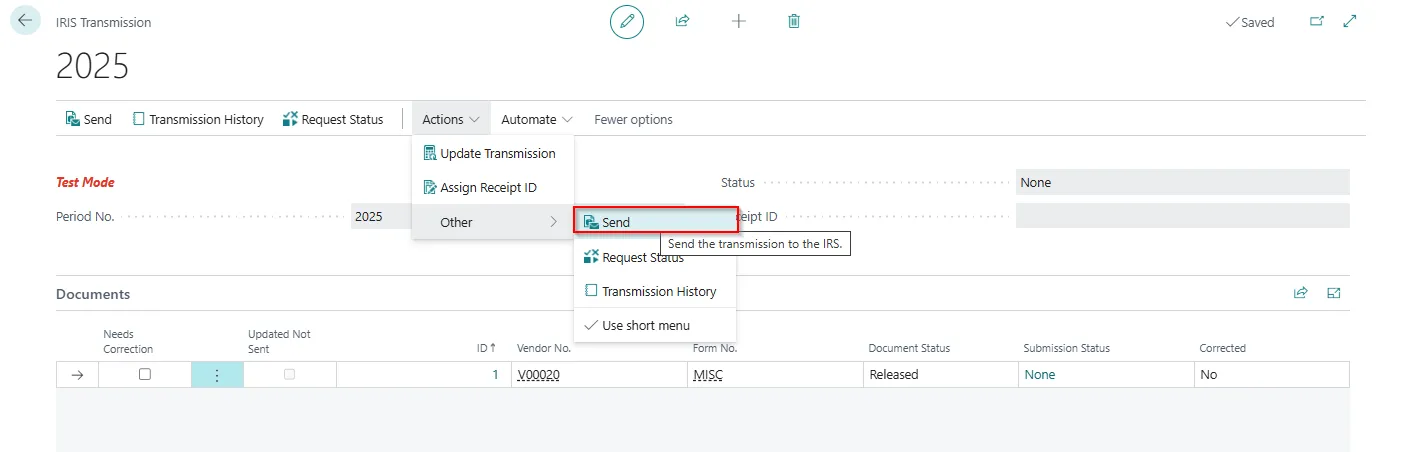Click the trash delete icon
The image size is (1416, 452).
point(794,21)
